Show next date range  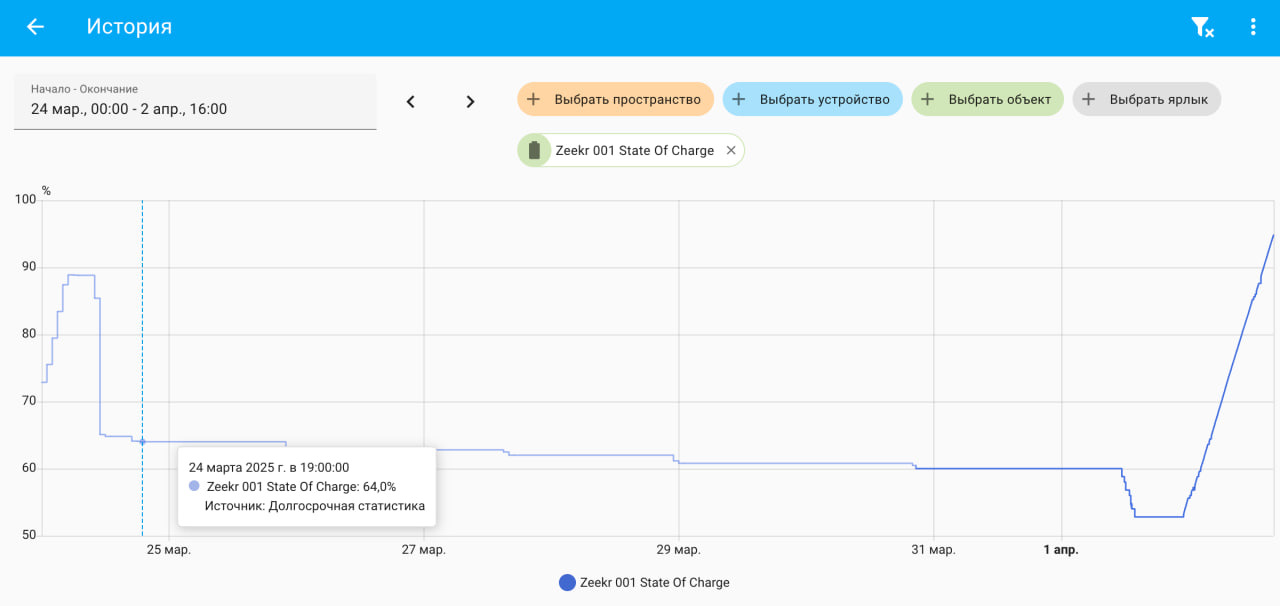tap(470, 101)
